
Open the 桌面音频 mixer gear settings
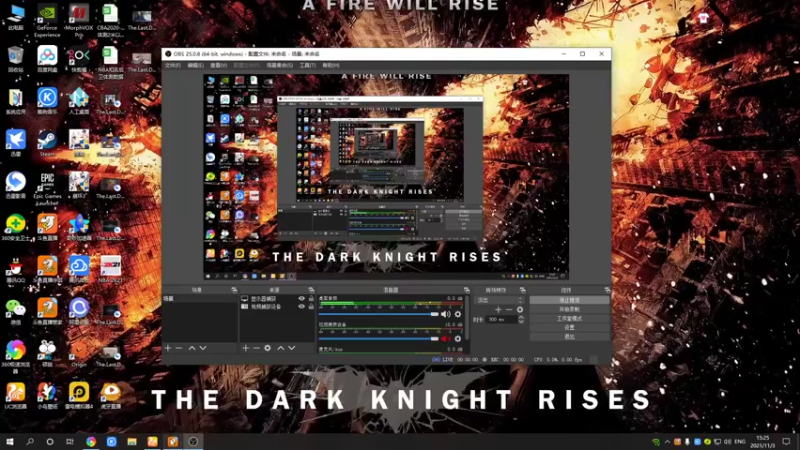[458, 314]
